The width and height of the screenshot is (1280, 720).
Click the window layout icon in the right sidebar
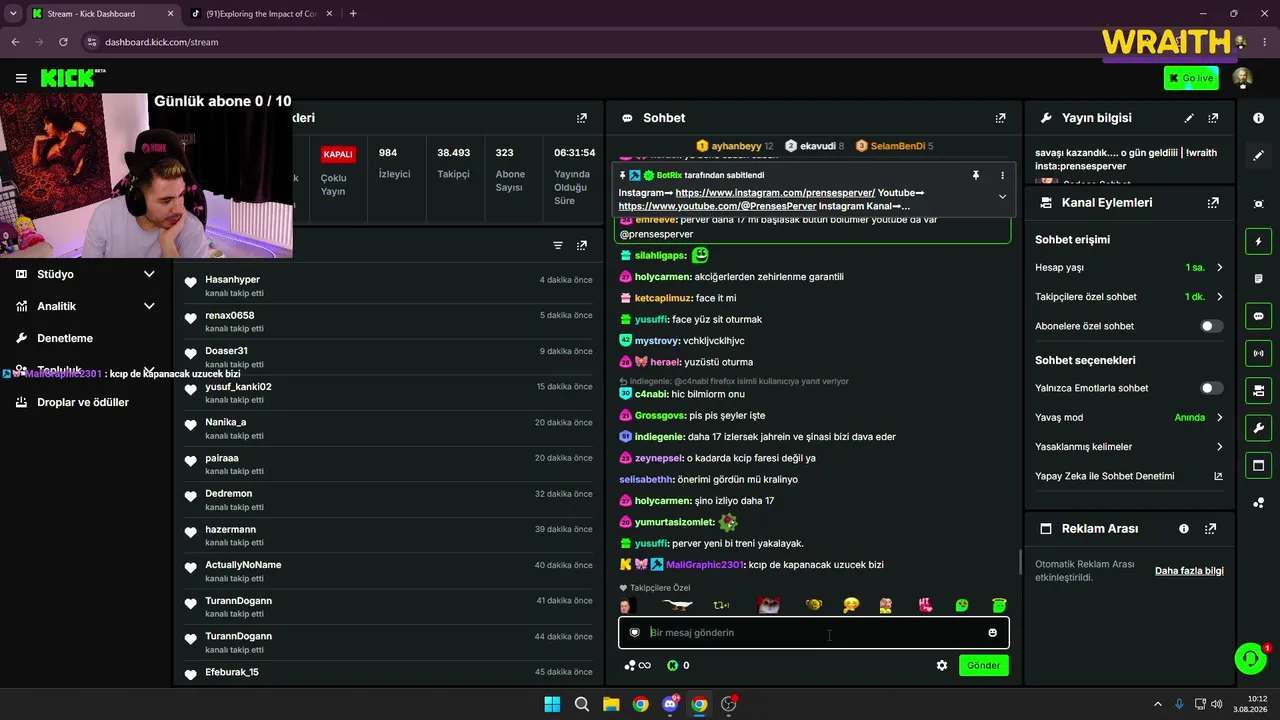click(1258, 465)
